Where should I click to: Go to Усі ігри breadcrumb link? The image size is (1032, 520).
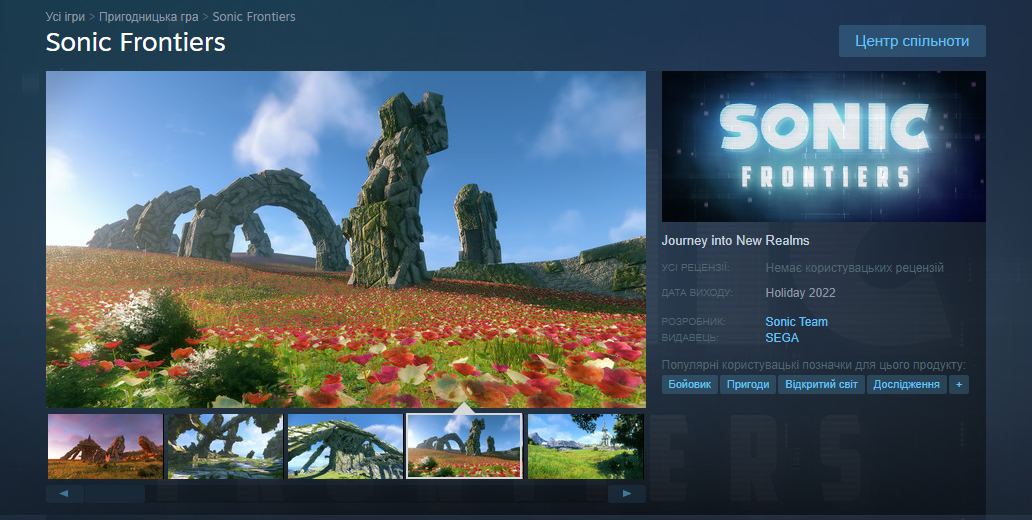(65, 16)
